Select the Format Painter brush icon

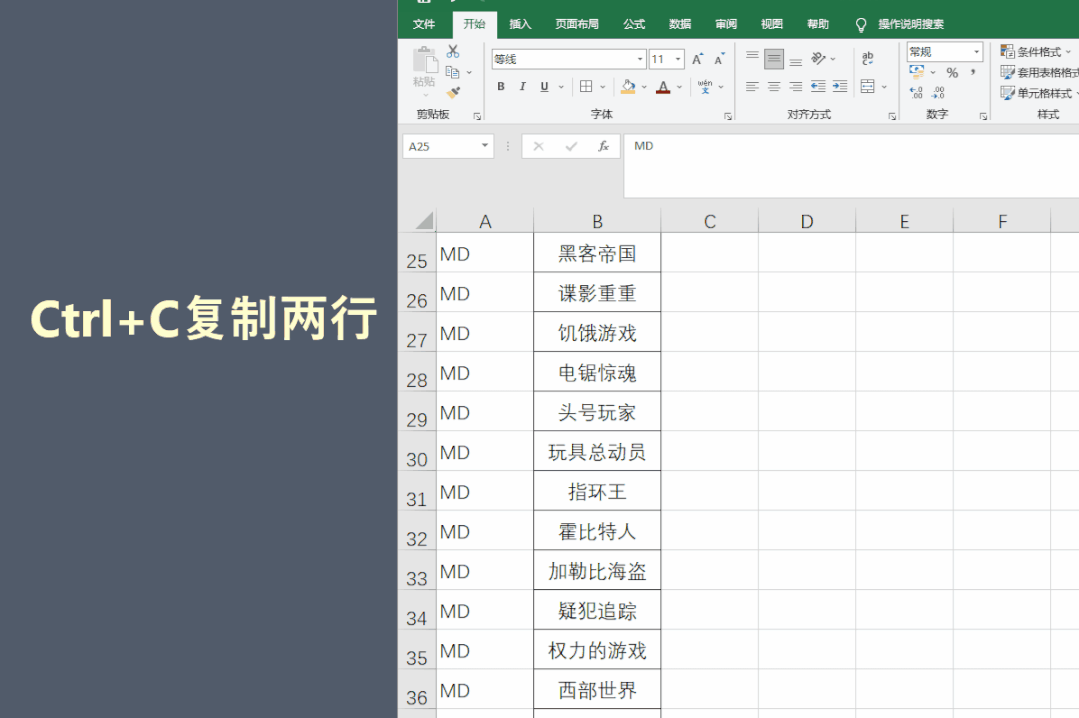coord(453,92)
